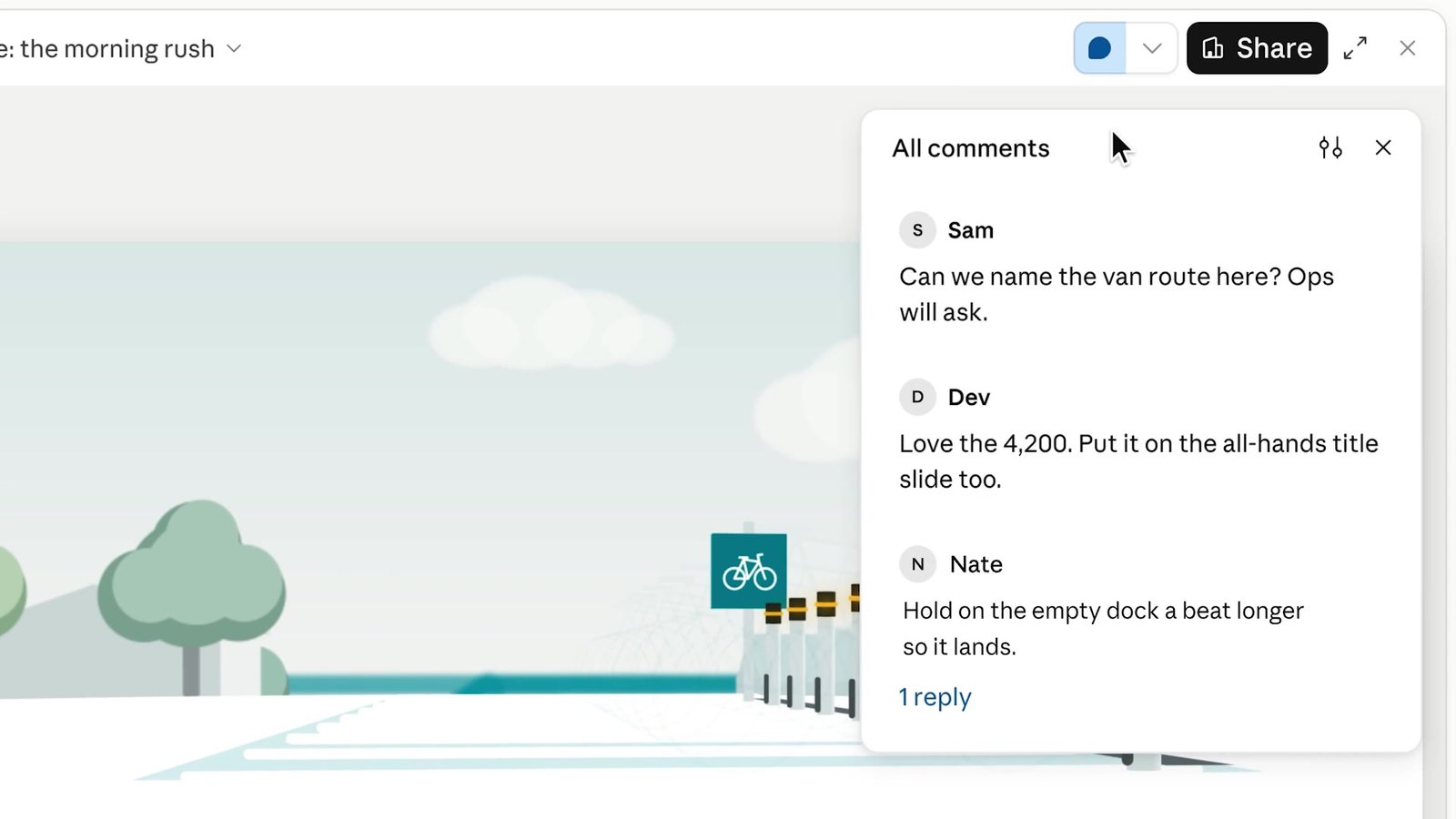
Task: Select Dev's comment about the 4,200
Action: click(1138, 461)
